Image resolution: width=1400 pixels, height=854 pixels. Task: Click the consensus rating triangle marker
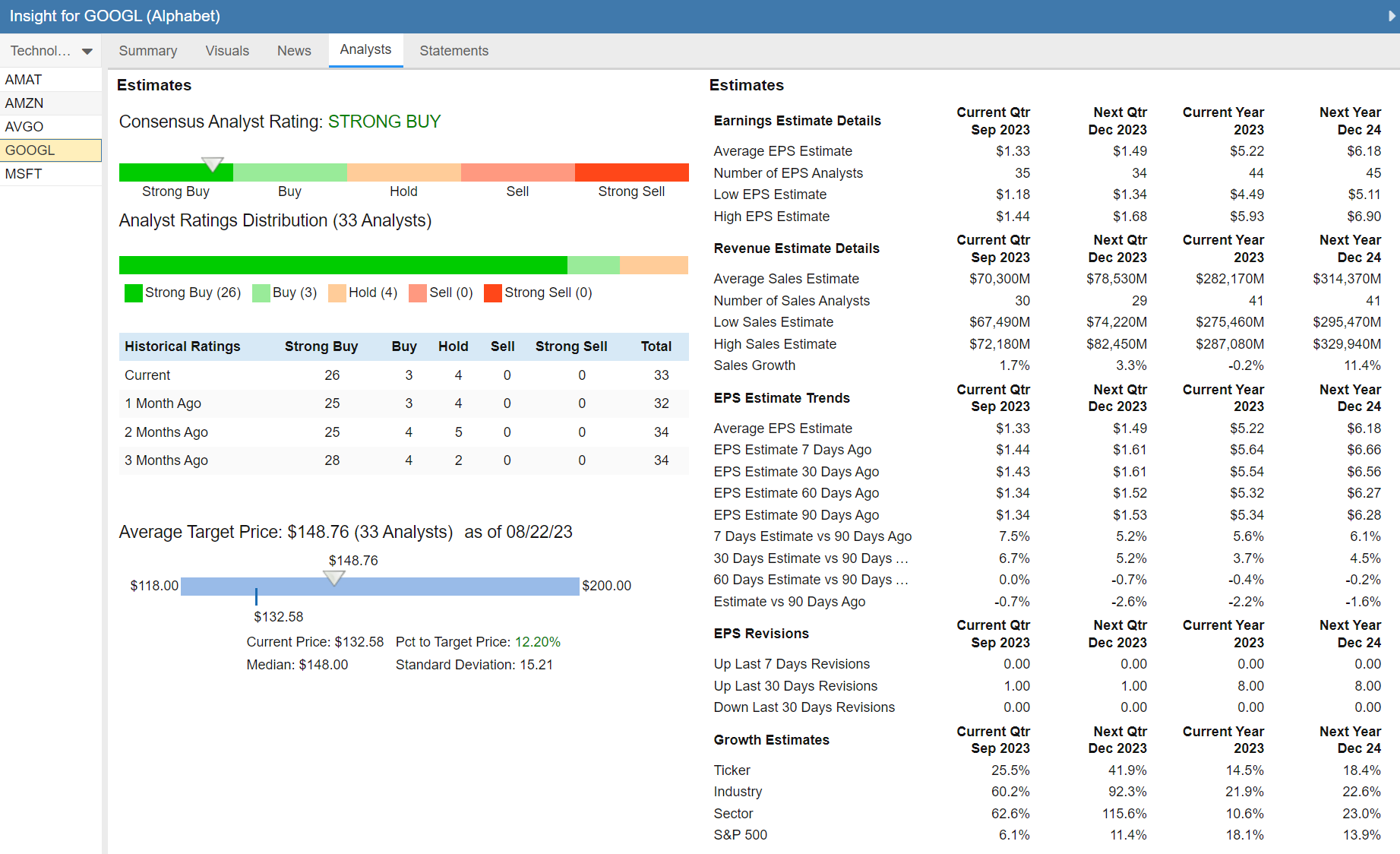[x=213, y=163]
